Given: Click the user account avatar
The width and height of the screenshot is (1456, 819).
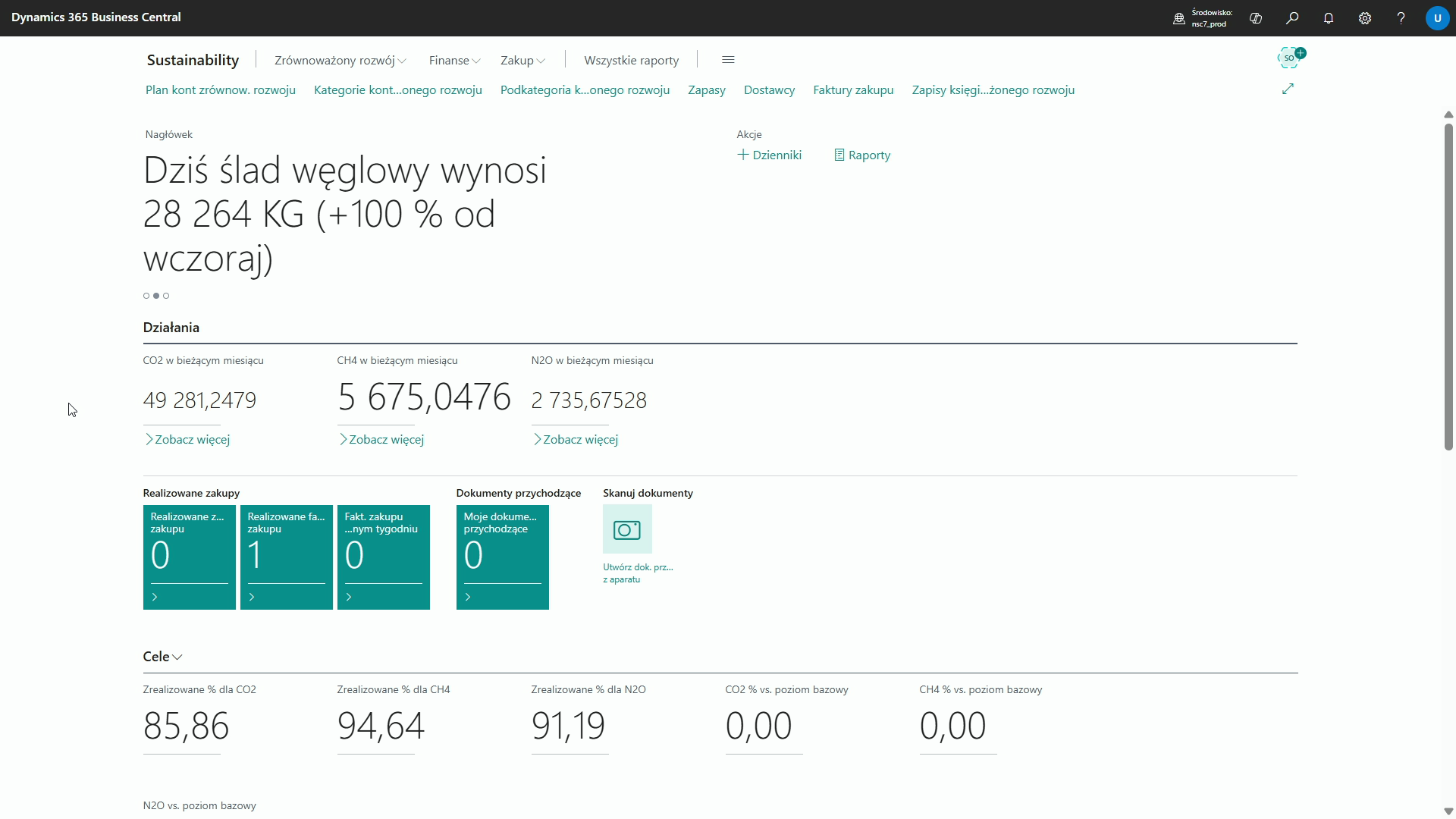Looking at the screenshot, I should [1437, 18].
